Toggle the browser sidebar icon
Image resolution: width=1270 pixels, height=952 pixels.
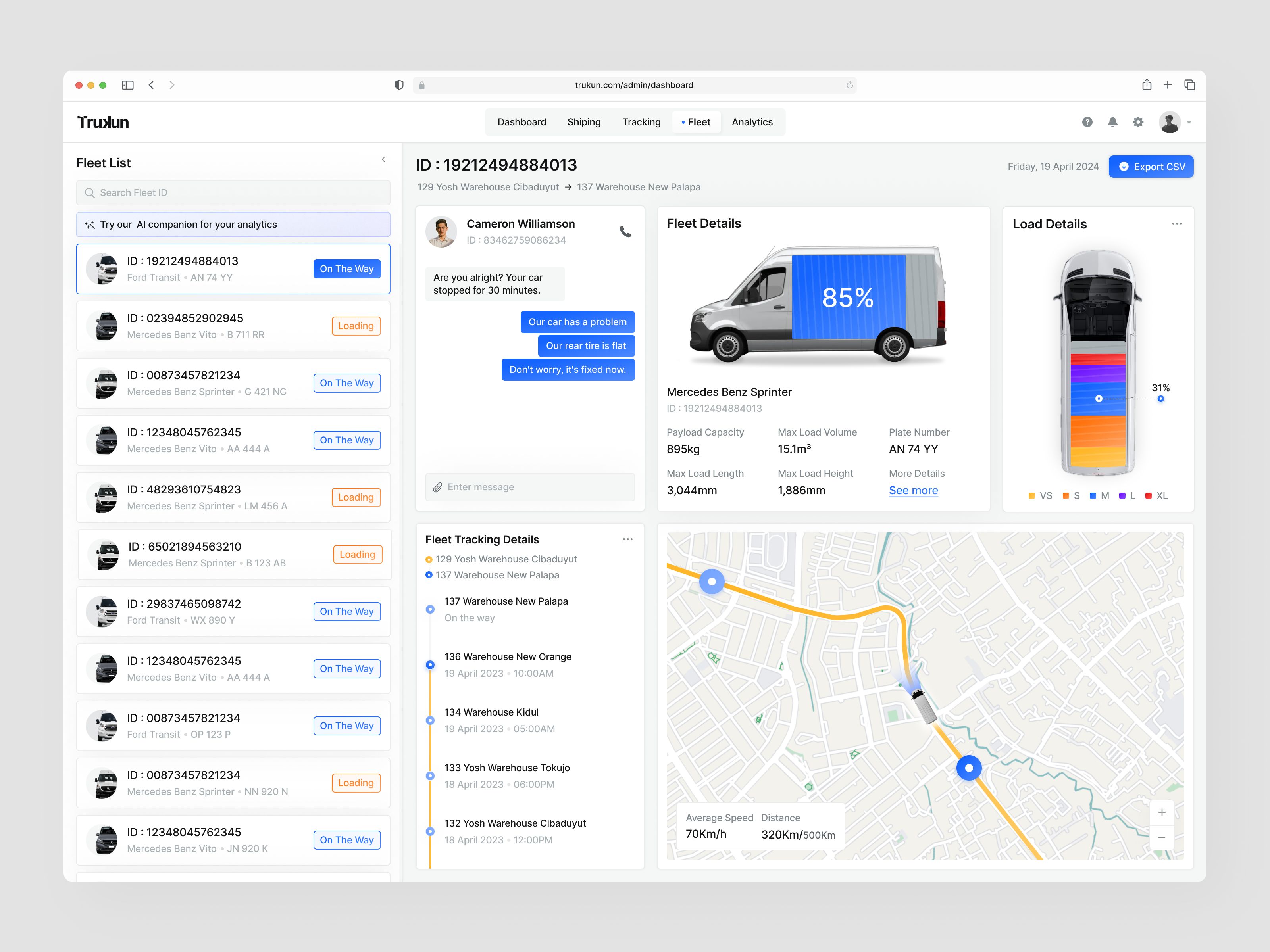click(127, 85)
